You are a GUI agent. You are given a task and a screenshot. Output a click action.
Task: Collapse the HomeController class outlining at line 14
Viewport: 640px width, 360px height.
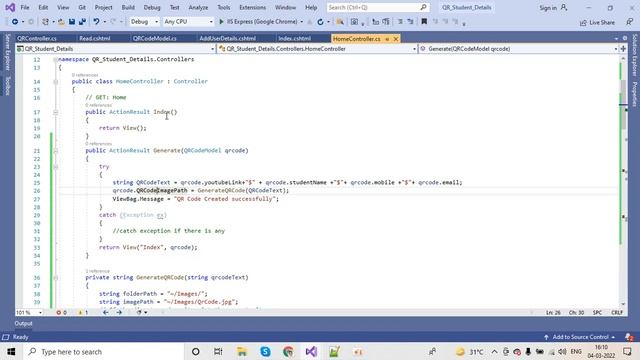[x=56, y=82]
